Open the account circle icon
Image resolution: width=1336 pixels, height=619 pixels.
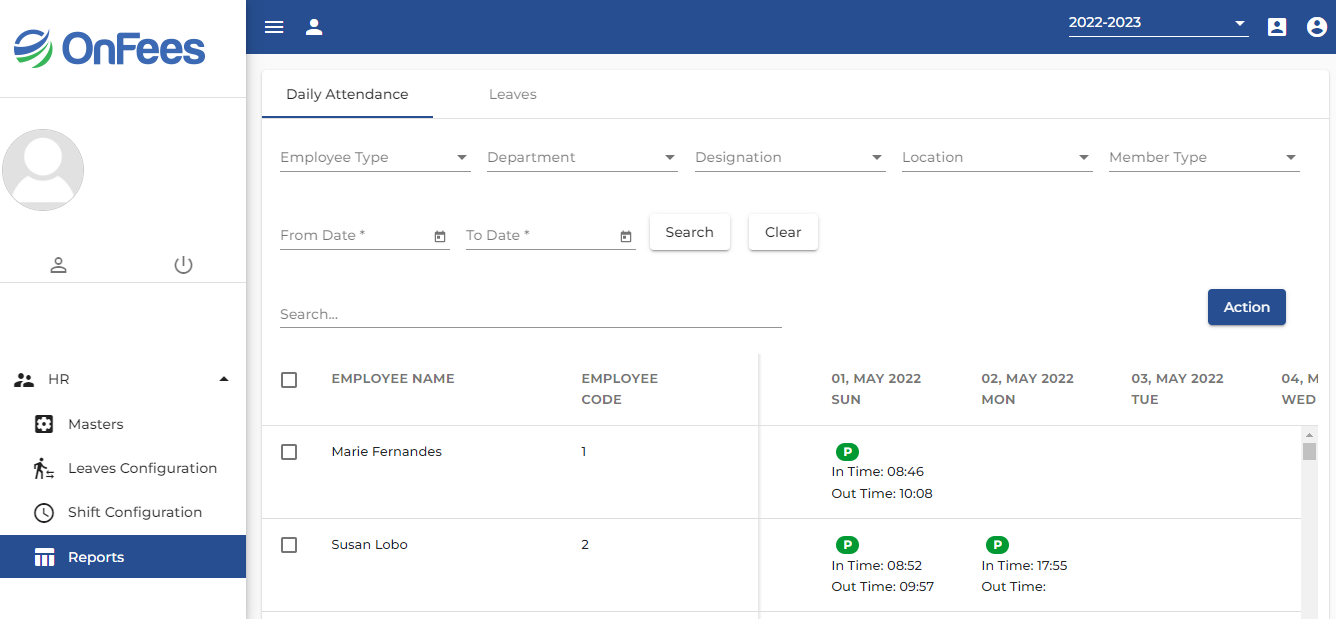click(1317, 27)
